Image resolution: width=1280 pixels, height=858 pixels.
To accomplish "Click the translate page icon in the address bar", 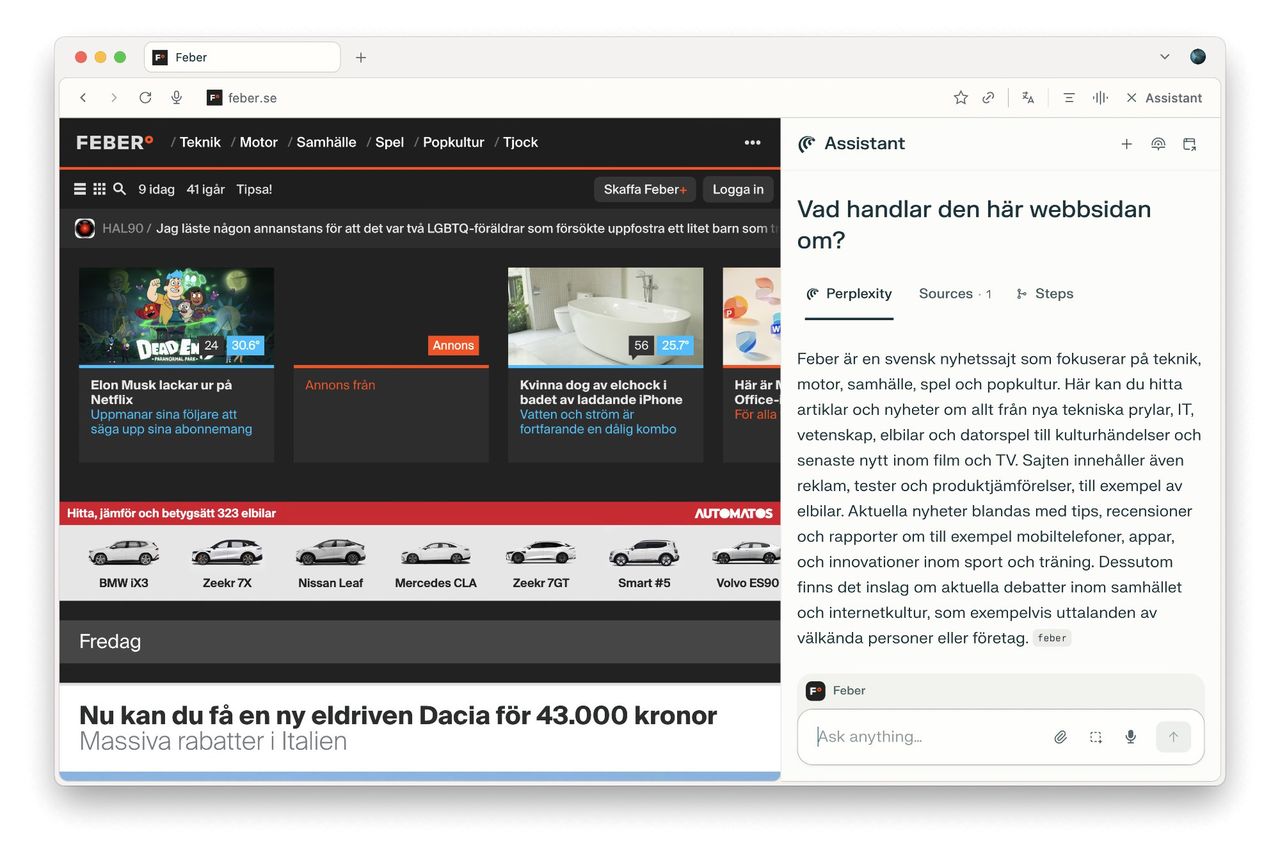I will 1028,97.
